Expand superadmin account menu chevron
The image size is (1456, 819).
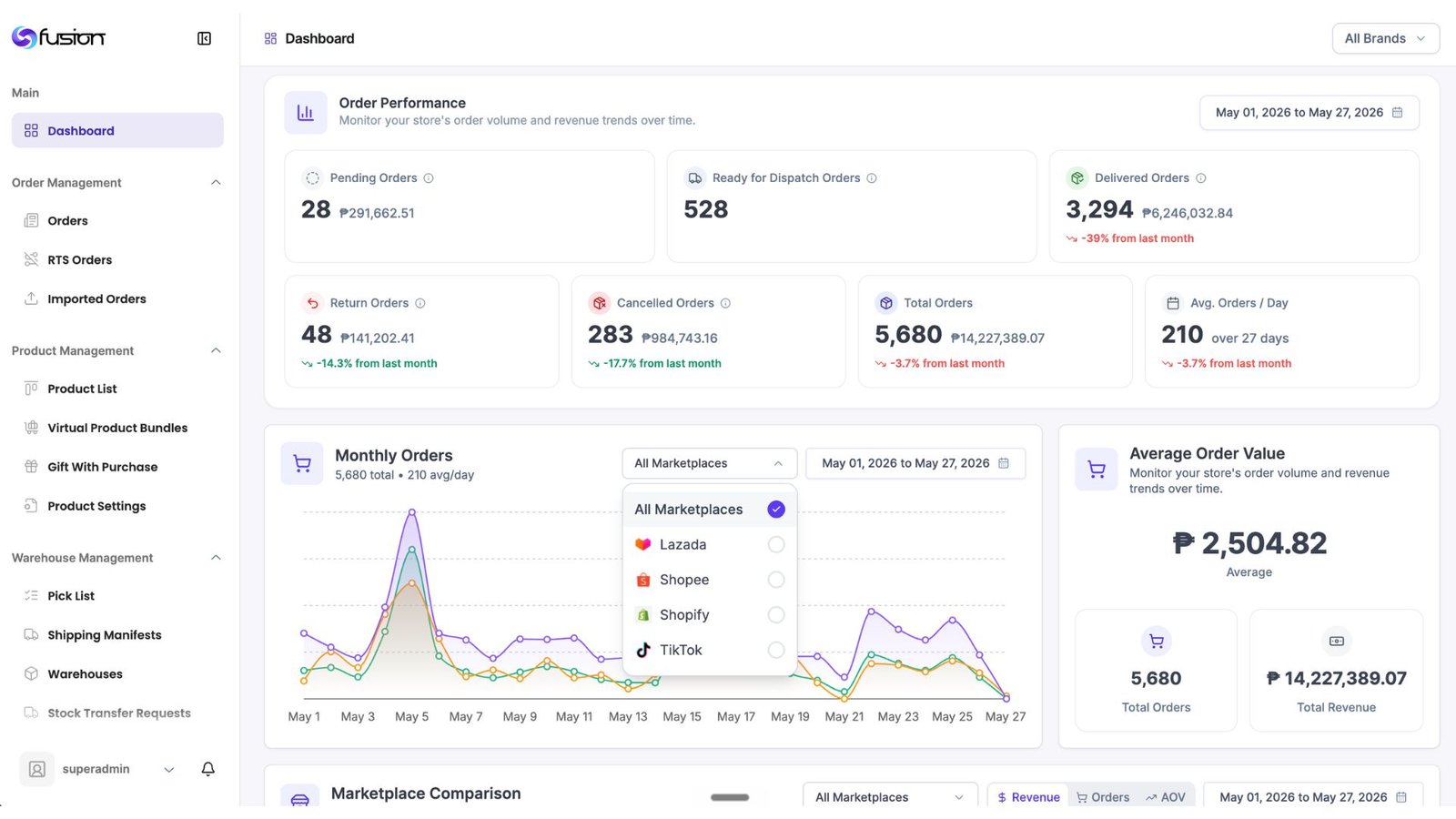168,770
